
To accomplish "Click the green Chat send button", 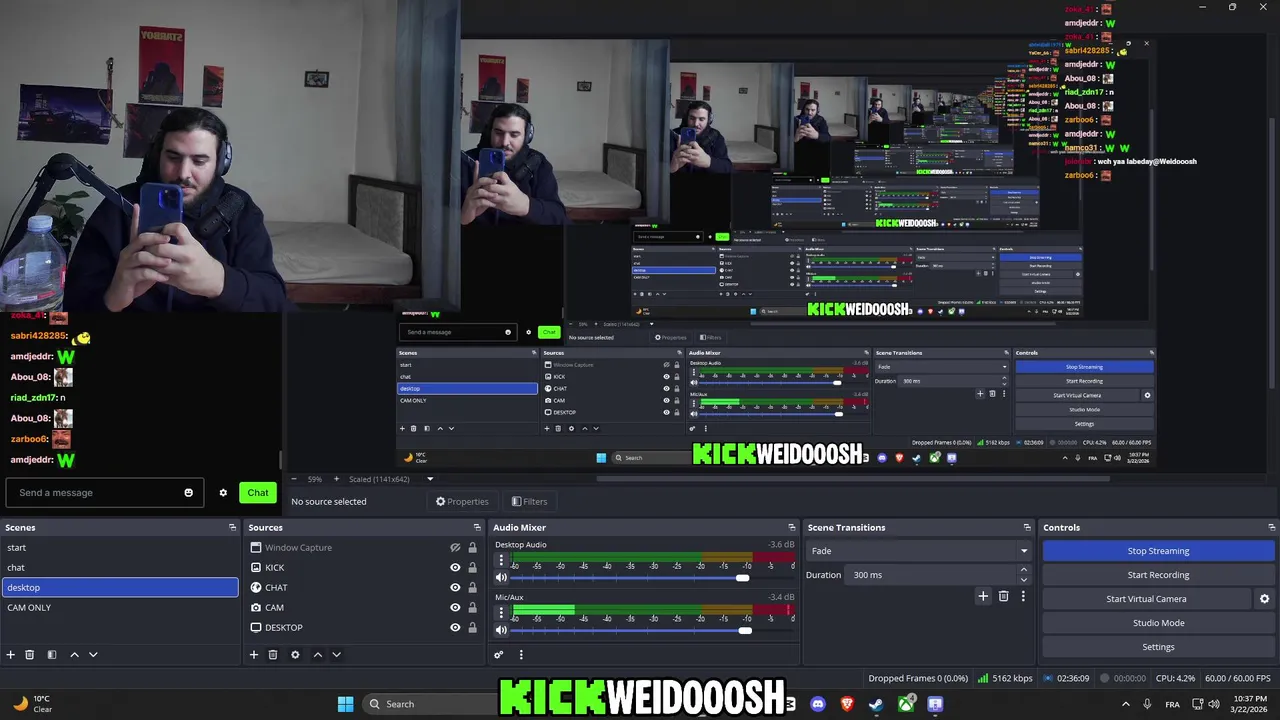I will tap(258, 492).
